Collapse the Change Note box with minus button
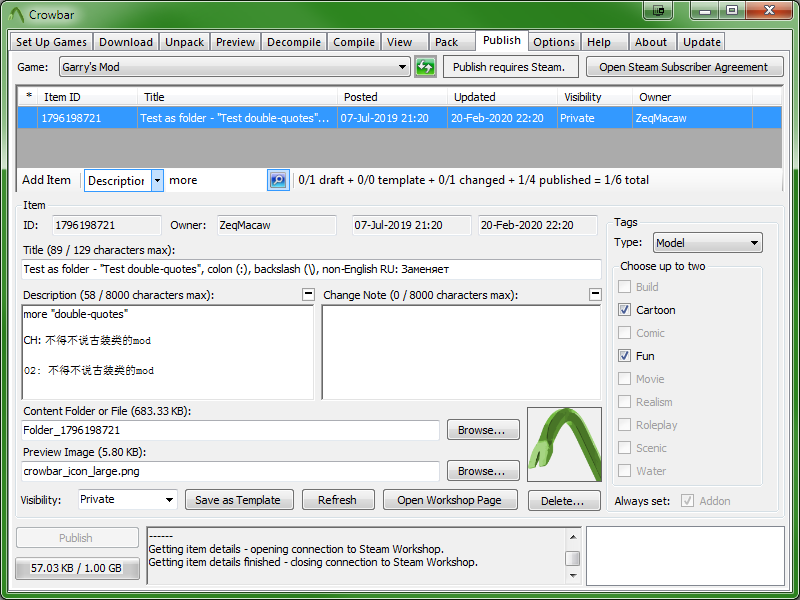Viewport: 800px width, 600px height. pos(595,294)
